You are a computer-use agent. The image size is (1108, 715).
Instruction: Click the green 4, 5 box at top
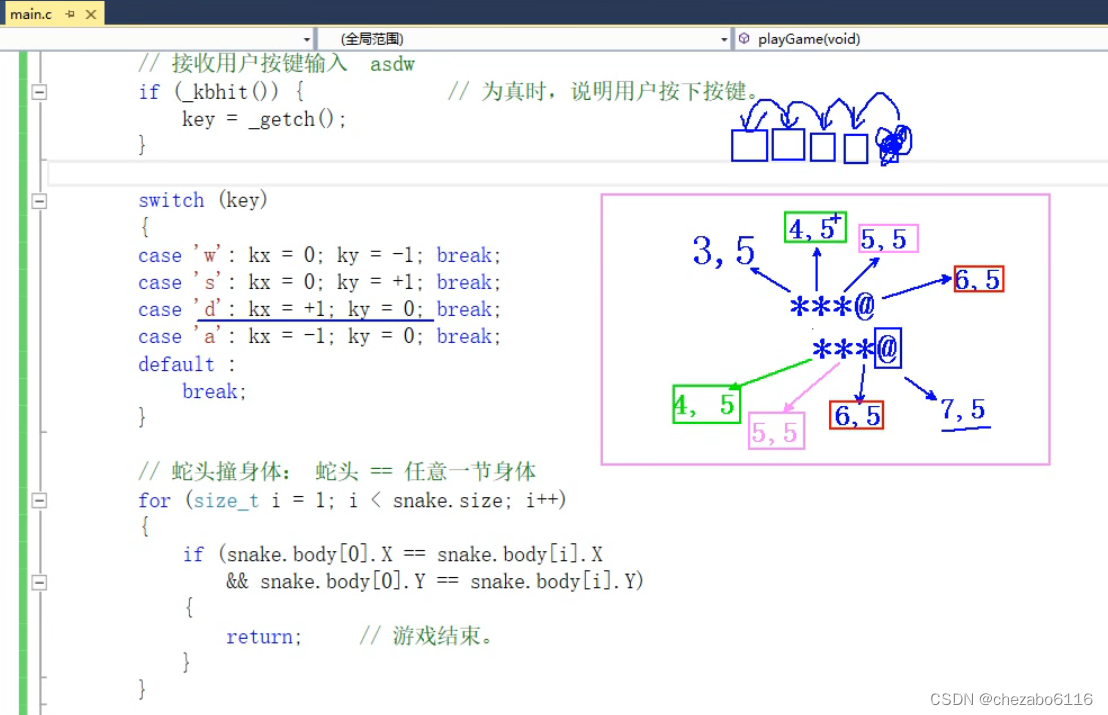[x=815, y=228]
